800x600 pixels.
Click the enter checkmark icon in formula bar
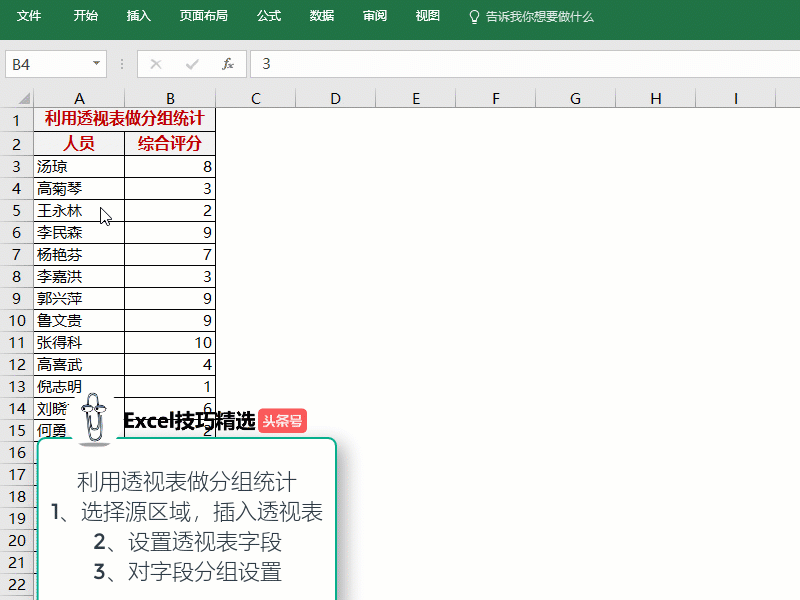[x=192, y=64]
